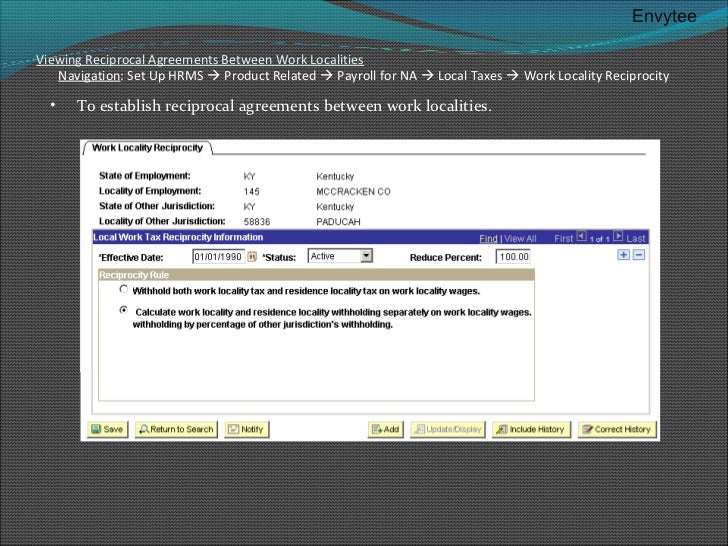The width and height of the screenshot is (728, 546).
Task: Click the Update/Display button
Action: (x=448, y=429)
